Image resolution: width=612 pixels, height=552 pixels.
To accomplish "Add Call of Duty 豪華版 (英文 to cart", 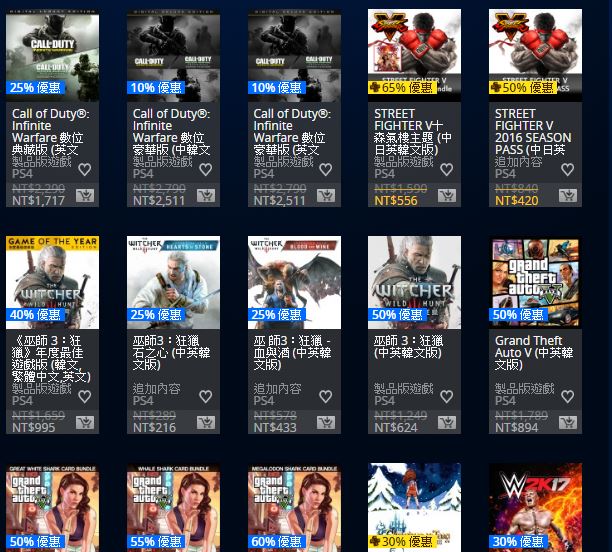I will (x=326, y=195).
